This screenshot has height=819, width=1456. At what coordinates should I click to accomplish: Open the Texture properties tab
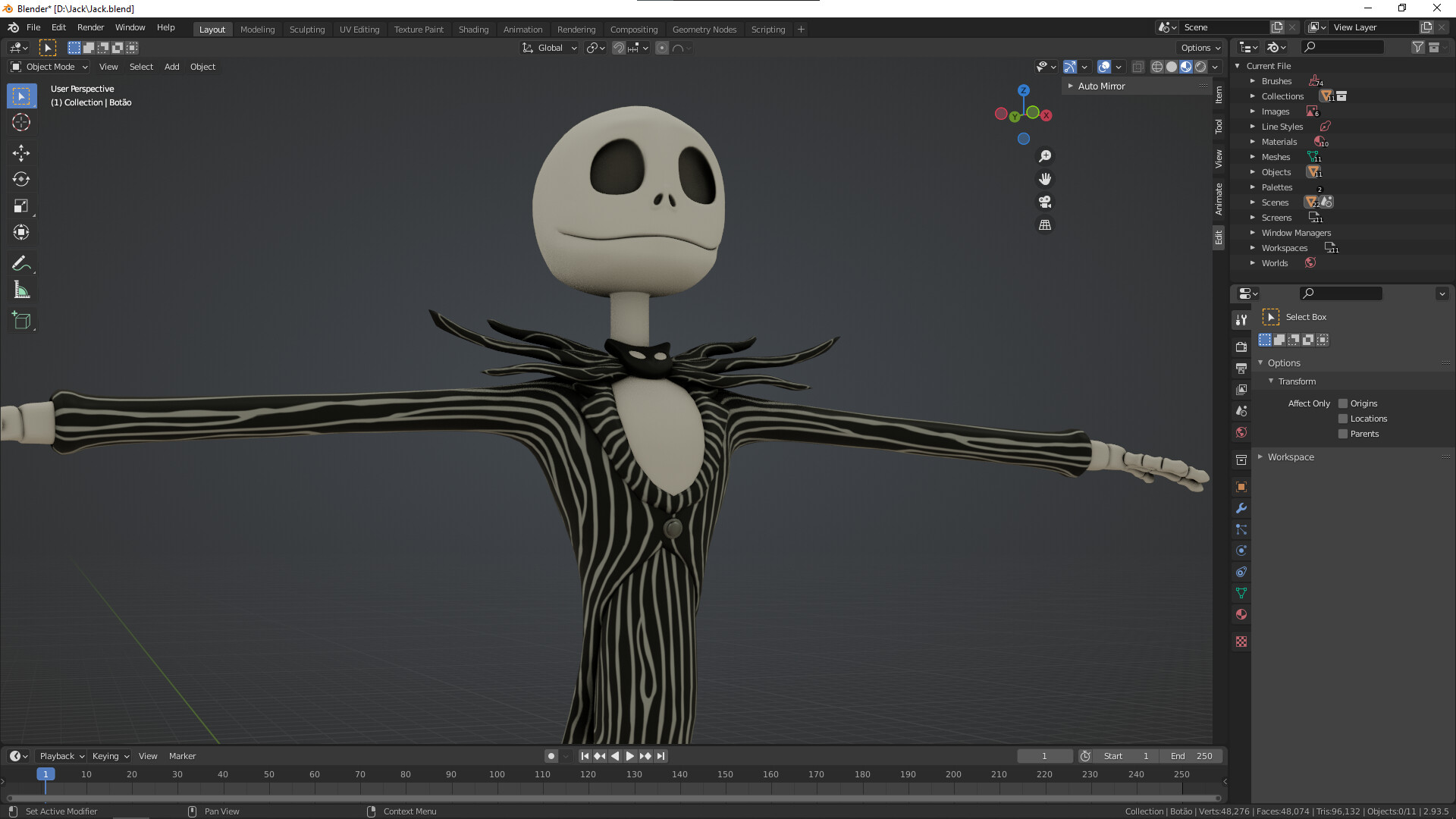click(1241, 642)
